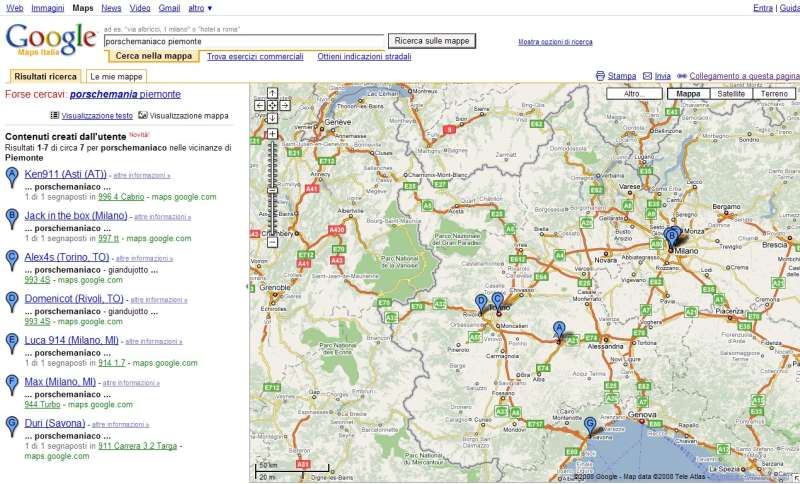Click the suggested porschemania piemonte link
The image size is (800, 484).
[125, 94]
